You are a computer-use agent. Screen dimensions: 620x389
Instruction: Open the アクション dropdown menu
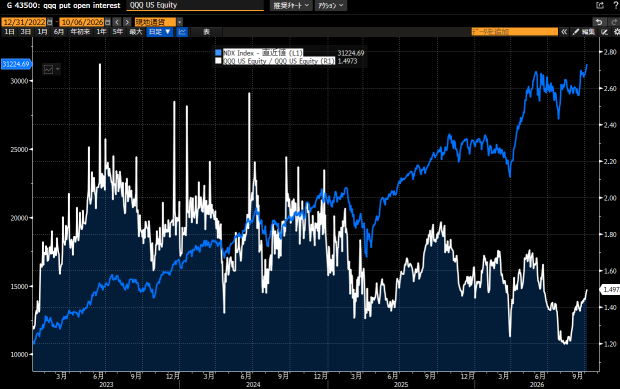pos(331,6)
